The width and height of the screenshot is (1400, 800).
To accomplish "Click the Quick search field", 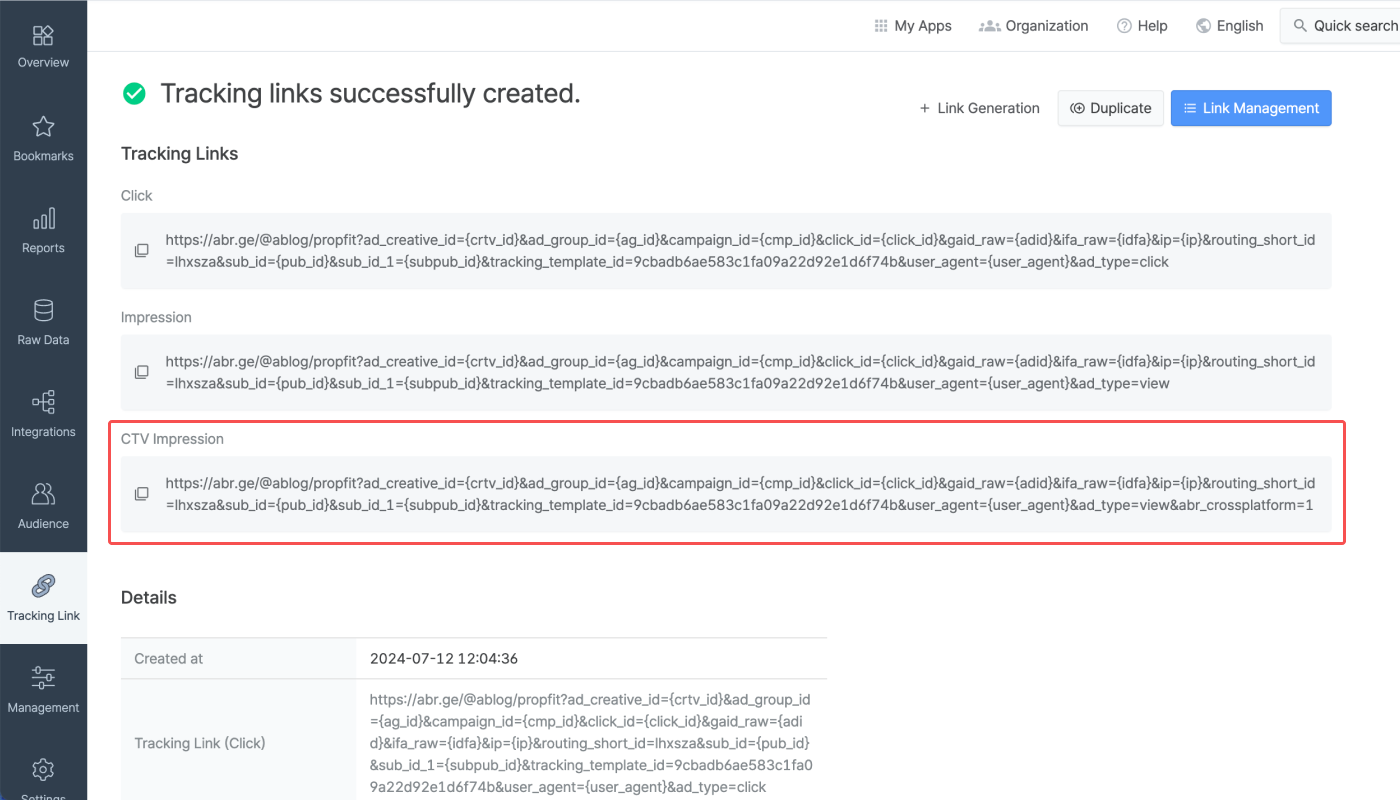I will 1341,26.
